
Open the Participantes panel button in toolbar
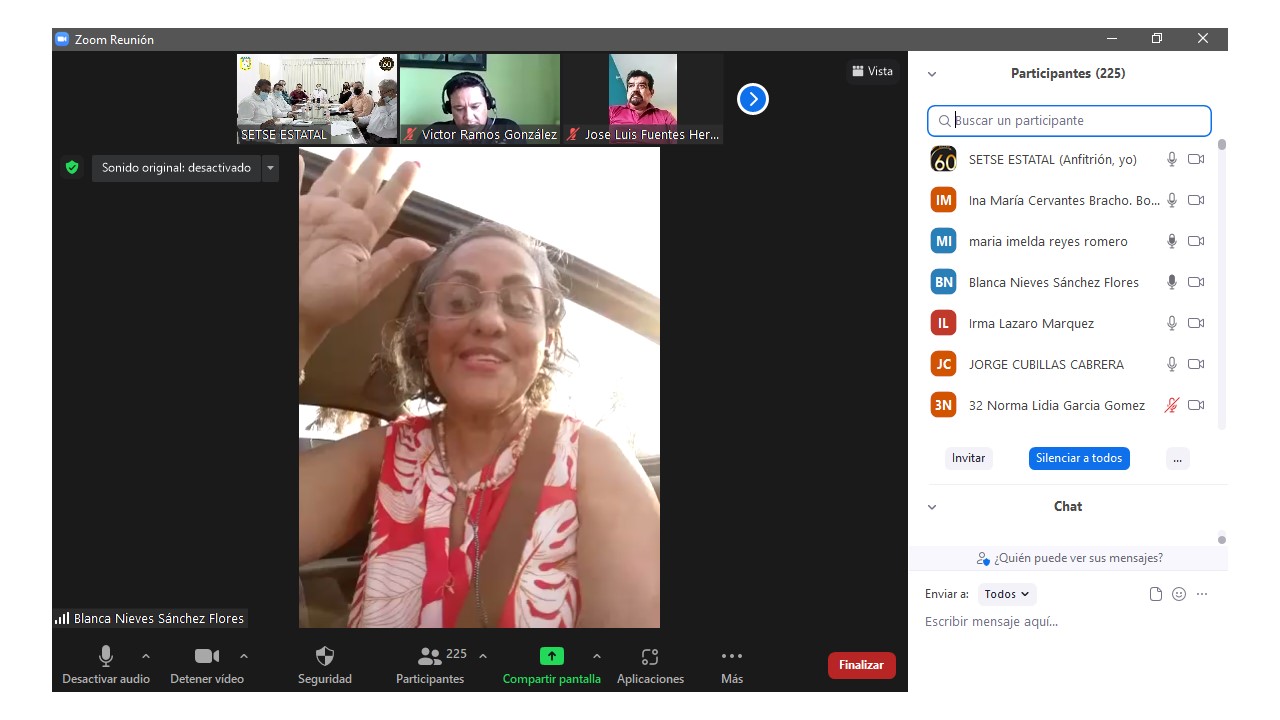point(430,664)
